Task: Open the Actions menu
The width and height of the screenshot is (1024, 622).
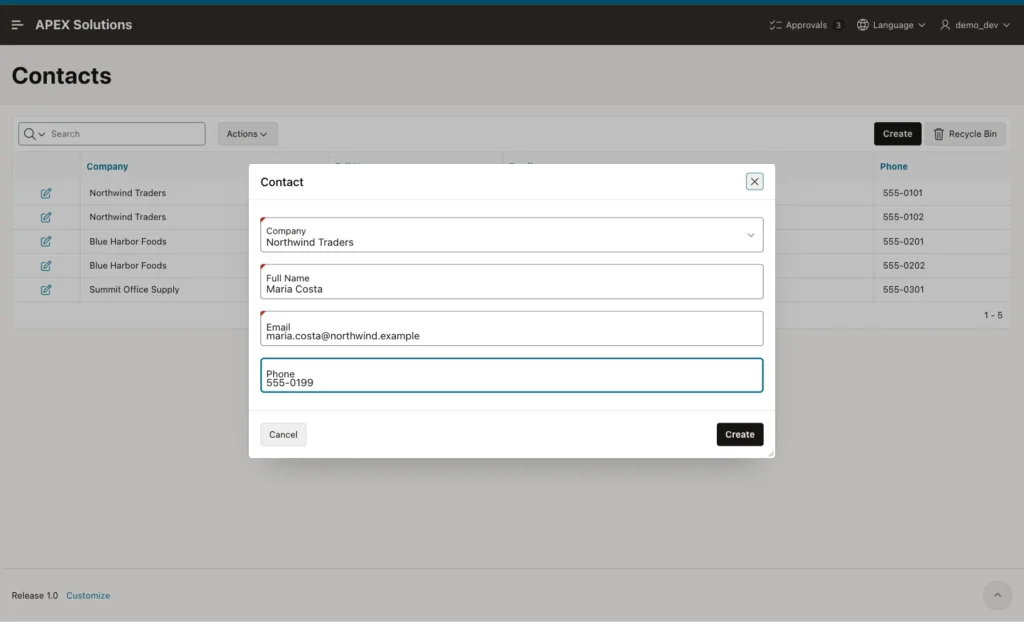Action: pos(248,134)
